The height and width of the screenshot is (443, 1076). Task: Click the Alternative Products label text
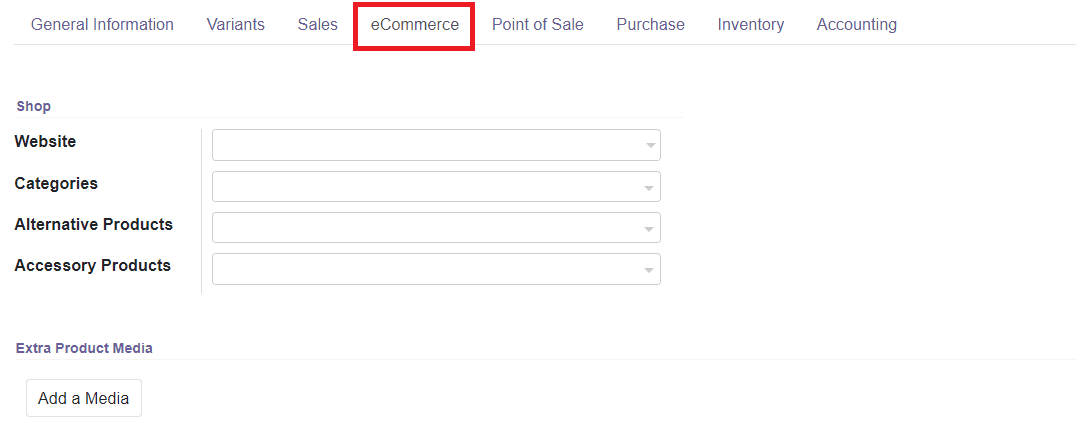pos(93,225)
